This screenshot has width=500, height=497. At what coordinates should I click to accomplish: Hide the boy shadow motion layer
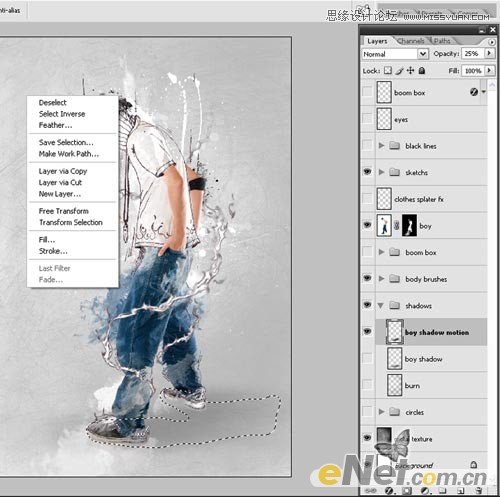[367, 331]
